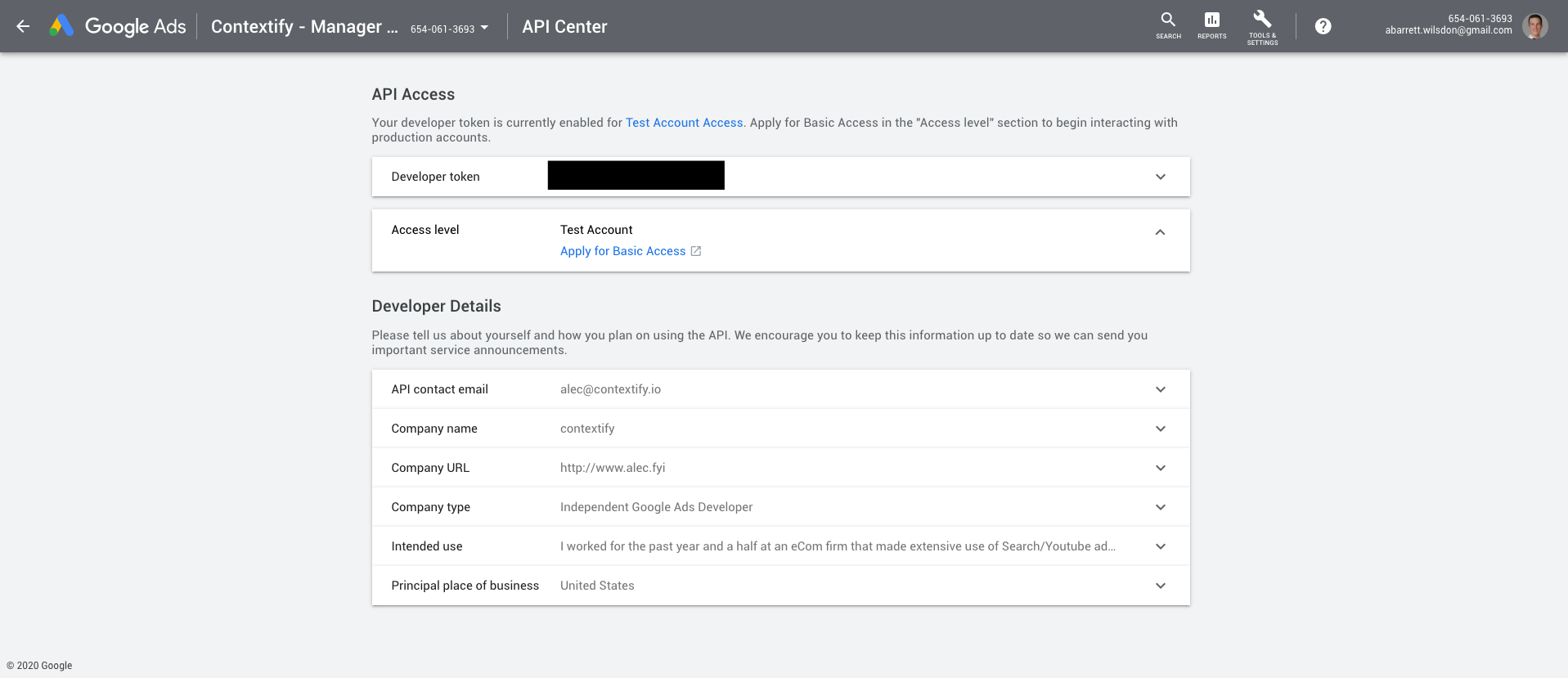Click the back arrow icon
1568x678 pixels.
pyautogui.click(x=23, y=26)
